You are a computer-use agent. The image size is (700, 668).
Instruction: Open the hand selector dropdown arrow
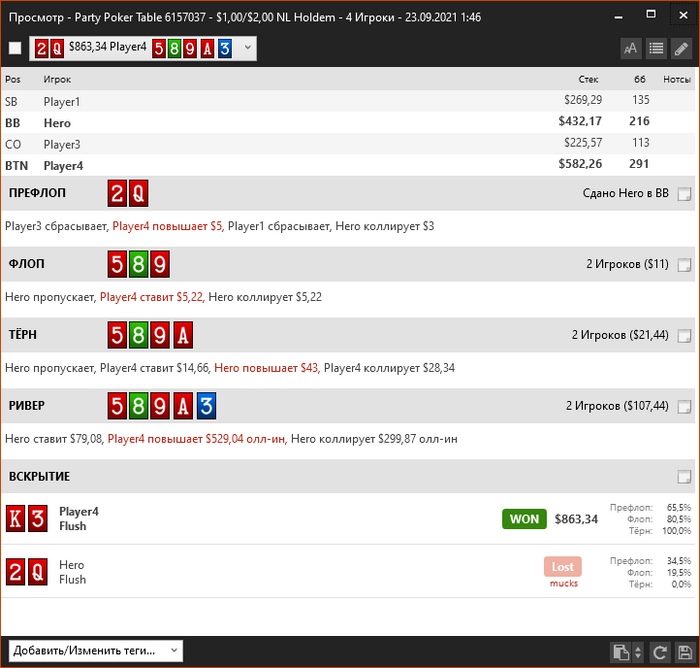248,47
